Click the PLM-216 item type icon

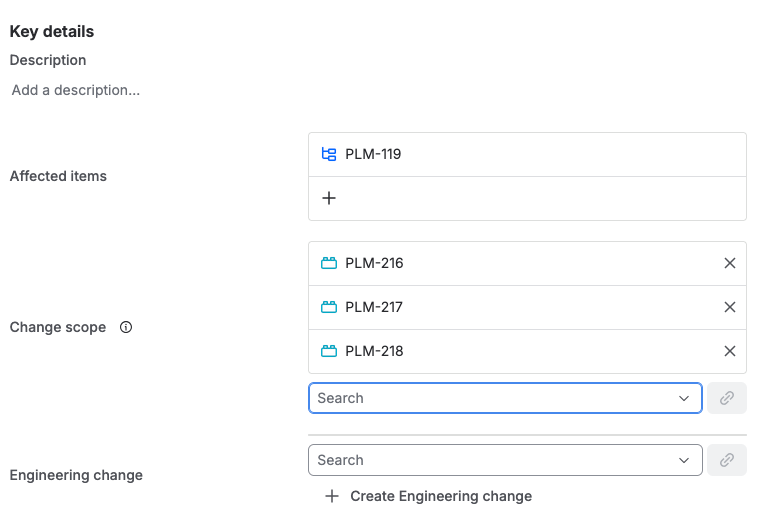329,263
